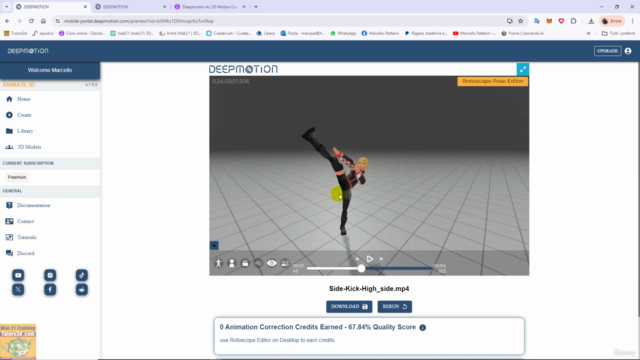Click the RERUN button

[x=395, y=307]
